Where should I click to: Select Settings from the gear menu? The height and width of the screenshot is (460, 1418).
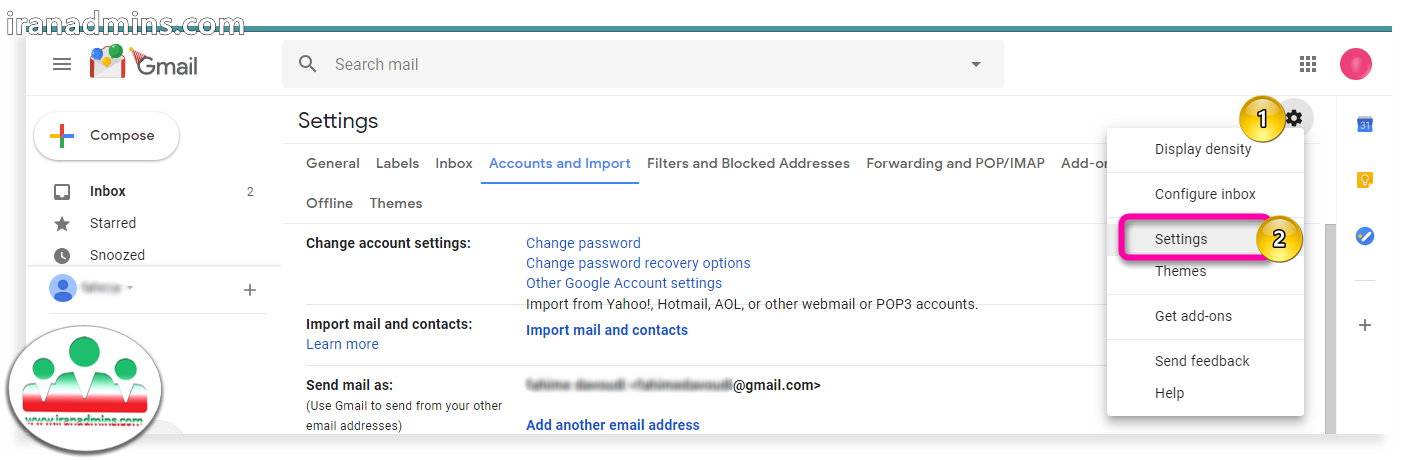pyautogui.click(x=1181, y=239)
